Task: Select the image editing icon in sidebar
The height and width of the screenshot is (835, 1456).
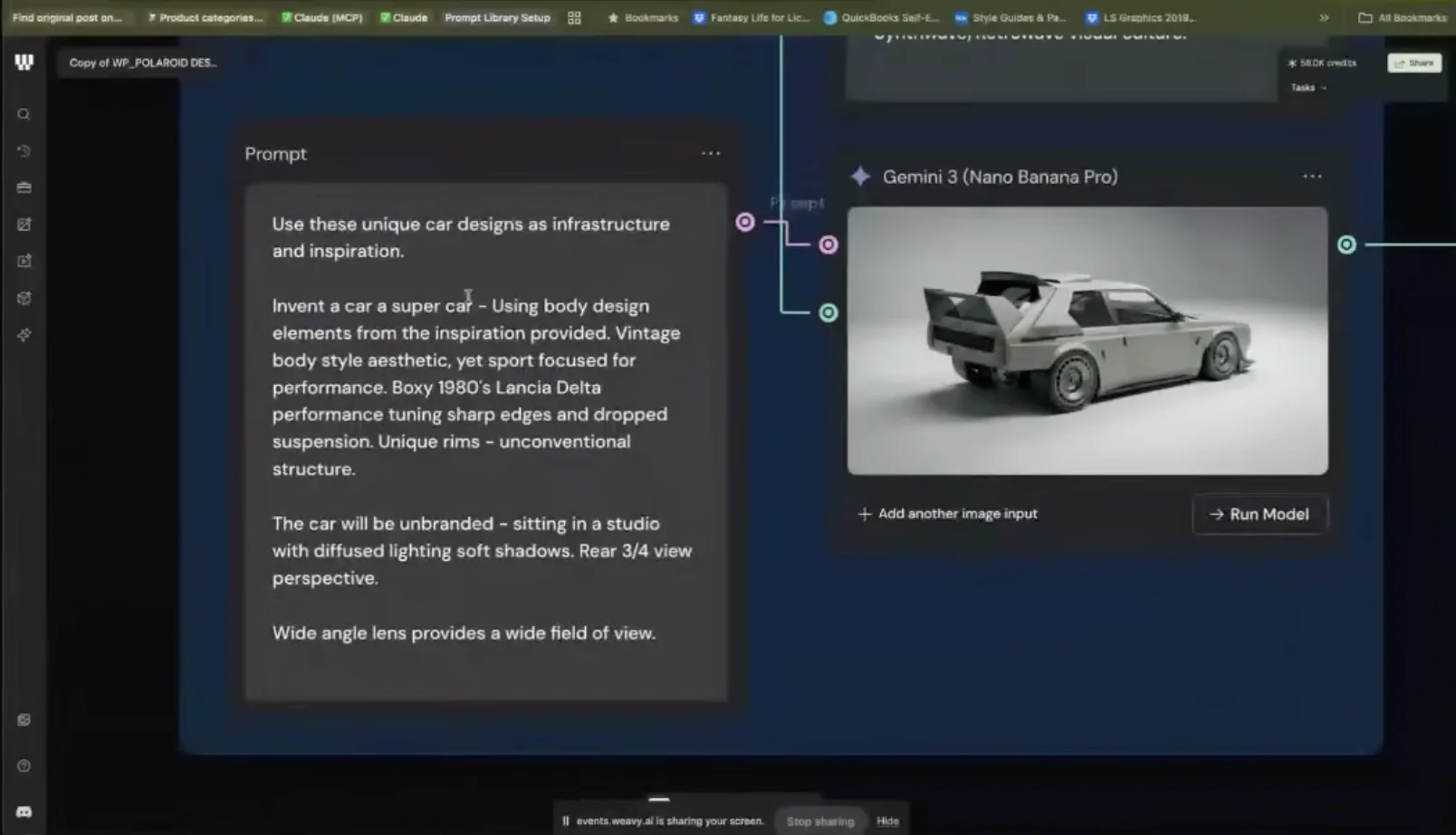Action: pyautogui.click(x=24, y=225)
